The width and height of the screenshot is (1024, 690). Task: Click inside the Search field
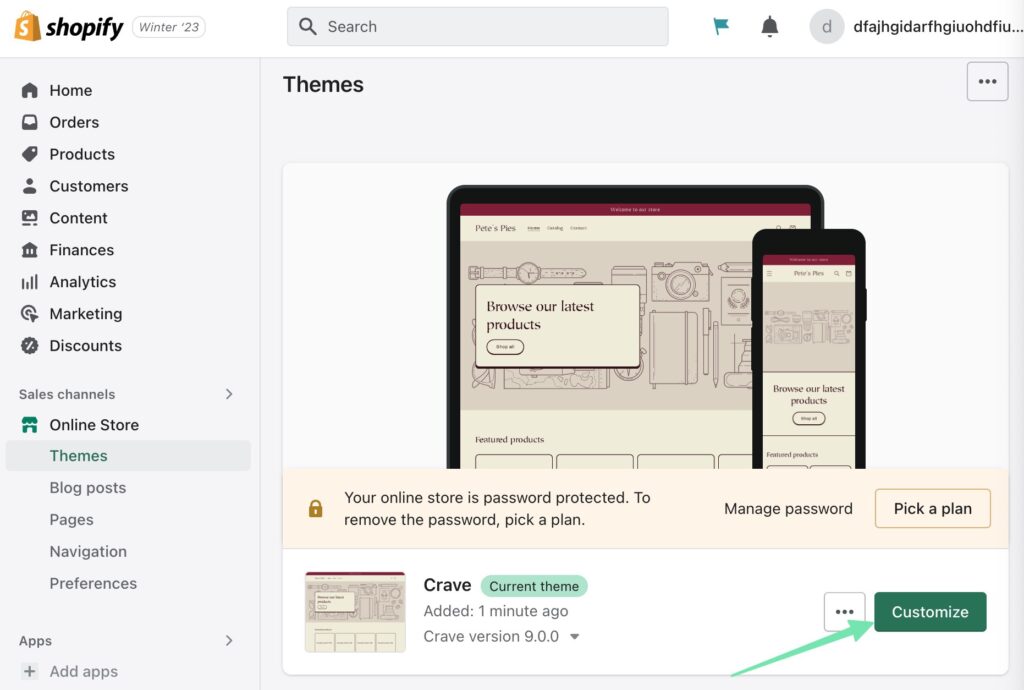[x=477, y=26]
